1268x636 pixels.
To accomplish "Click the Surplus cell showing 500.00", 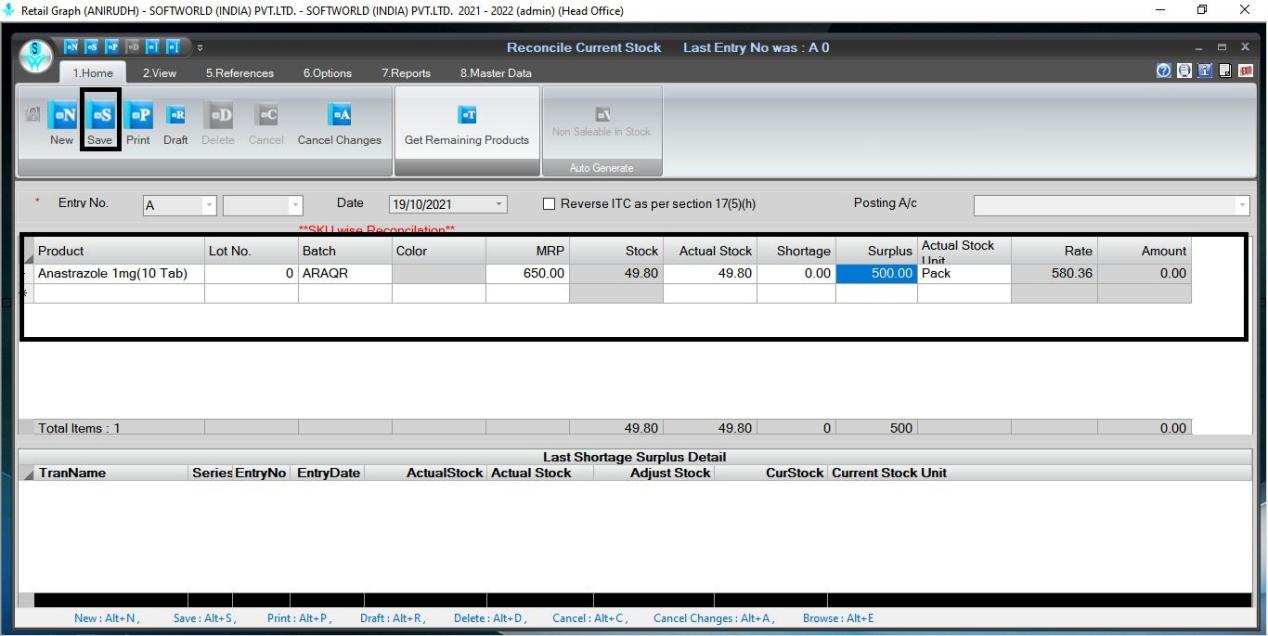I will click(877, 273).
